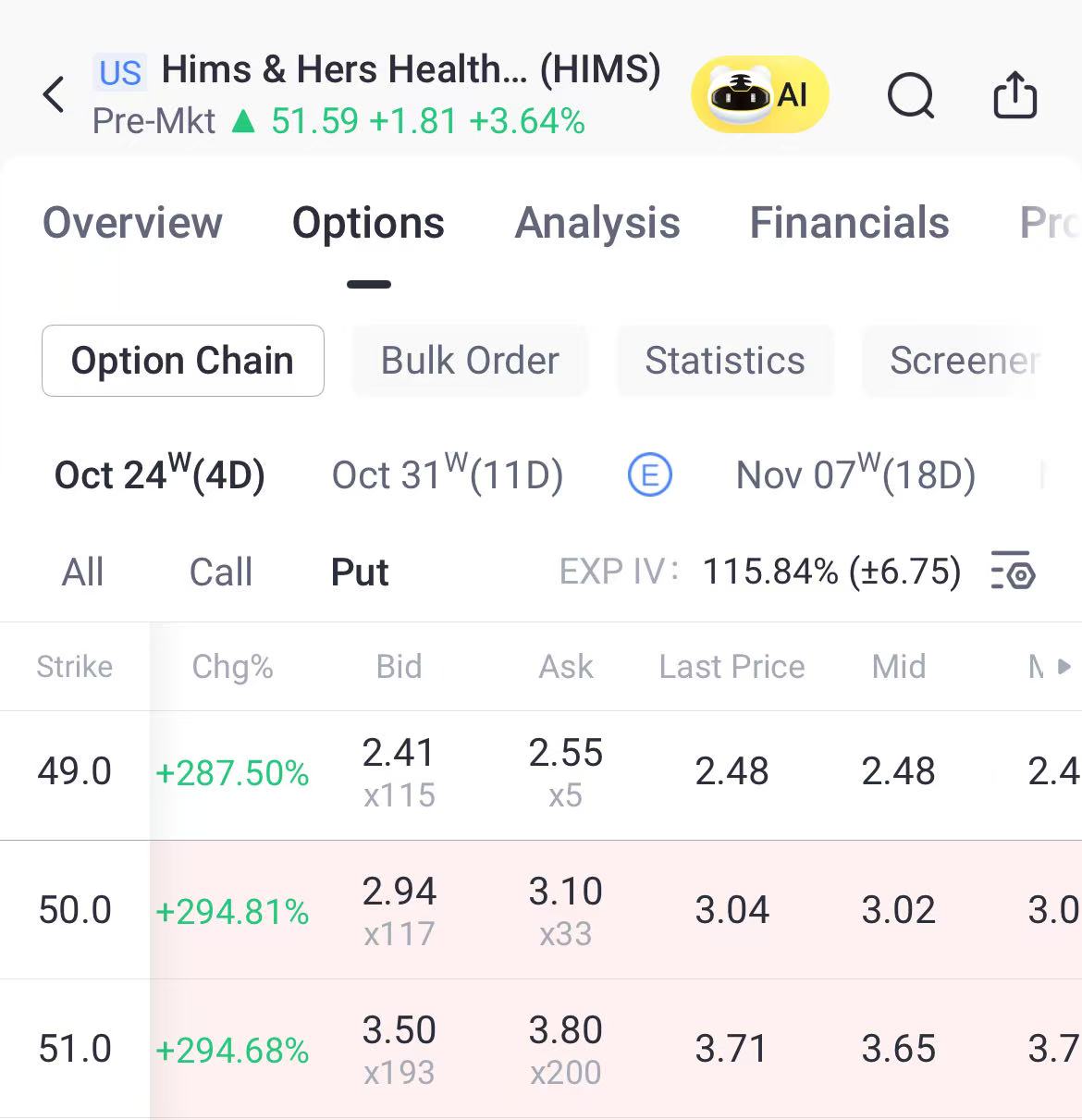Open the Statistics section
The image size is (1082, 1120).
click(x=725, y=361)
